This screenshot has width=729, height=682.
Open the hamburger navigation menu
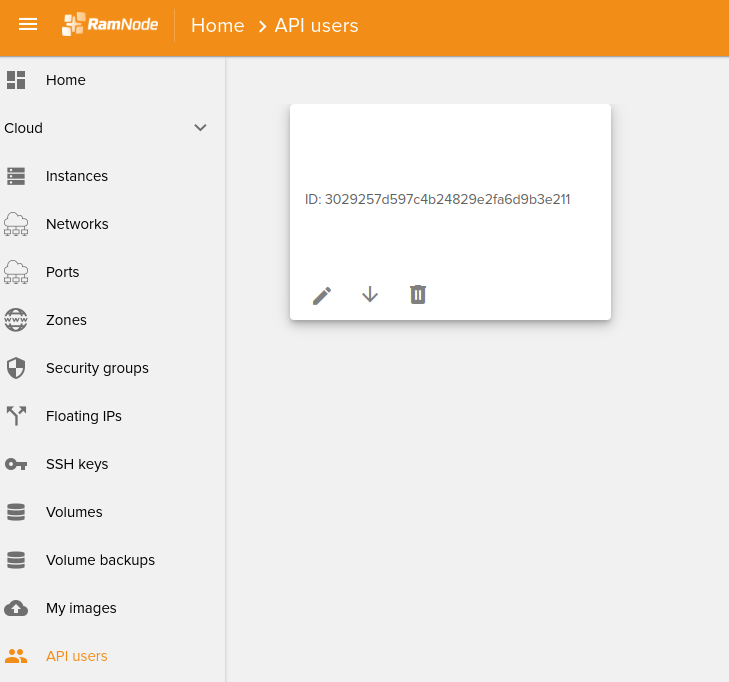(x=28, y=24)
